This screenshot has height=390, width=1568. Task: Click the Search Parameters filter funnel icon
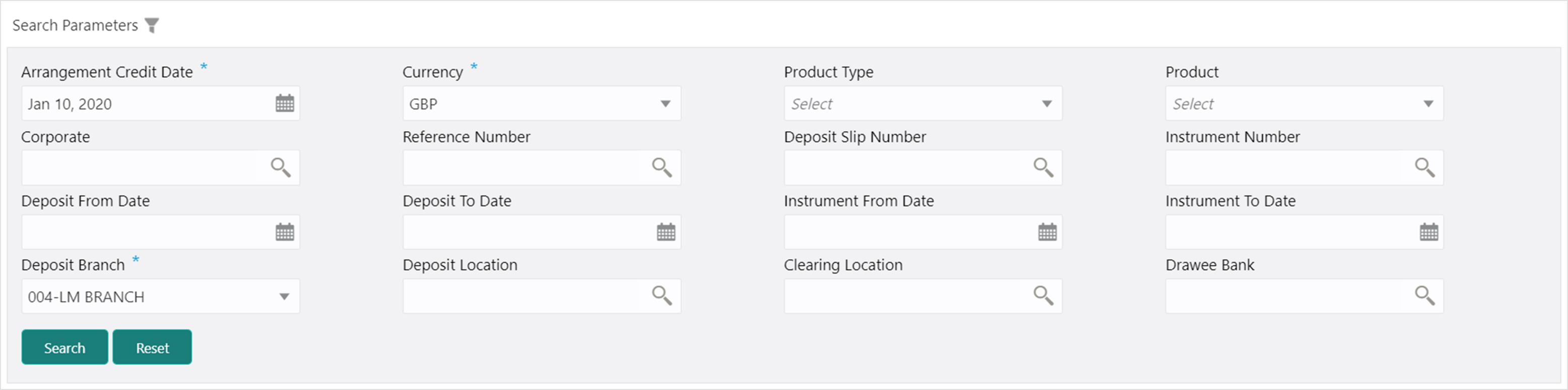tap(152, 26)
